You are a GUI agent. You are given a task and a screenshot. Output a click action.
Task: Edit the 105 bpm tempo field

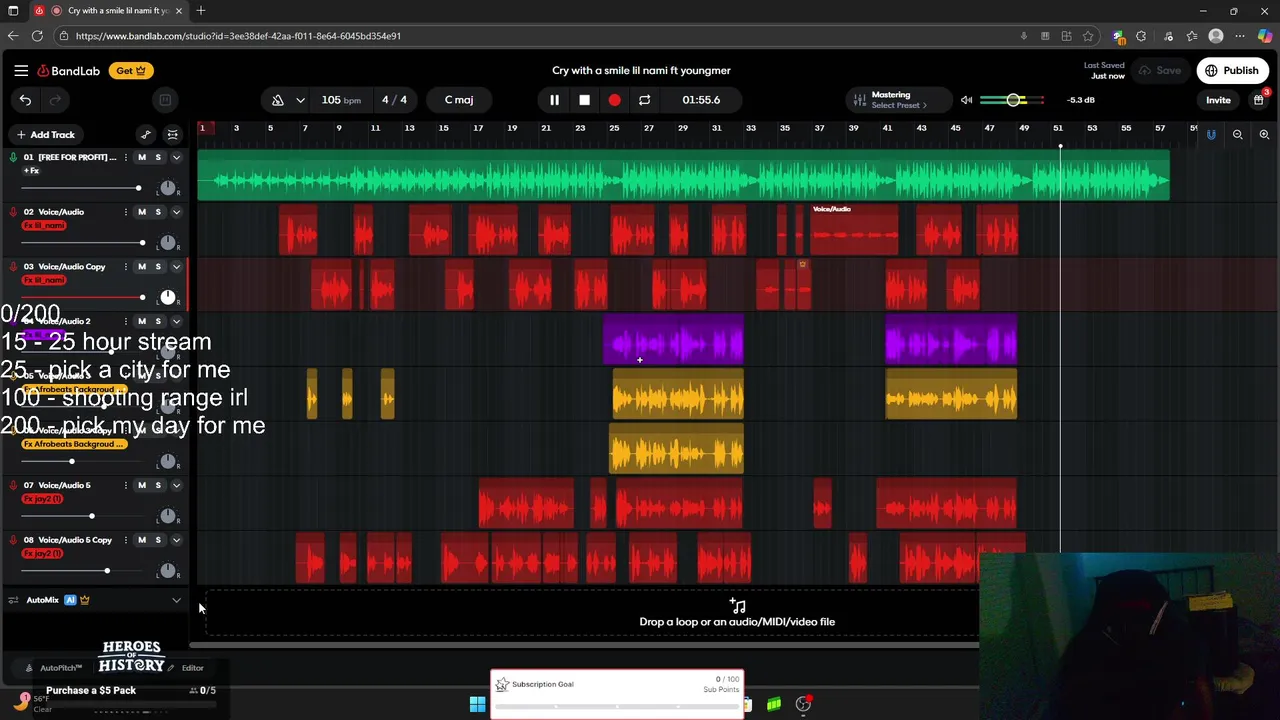tap(341, 100)
